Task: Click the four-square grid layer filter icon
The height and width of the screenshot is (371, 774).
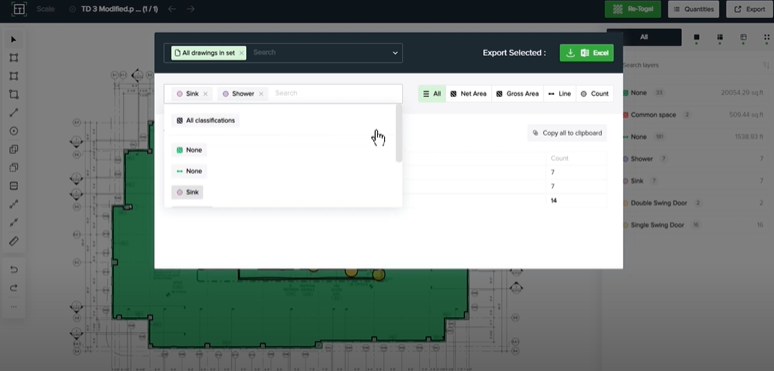Action: coord(720,37)
